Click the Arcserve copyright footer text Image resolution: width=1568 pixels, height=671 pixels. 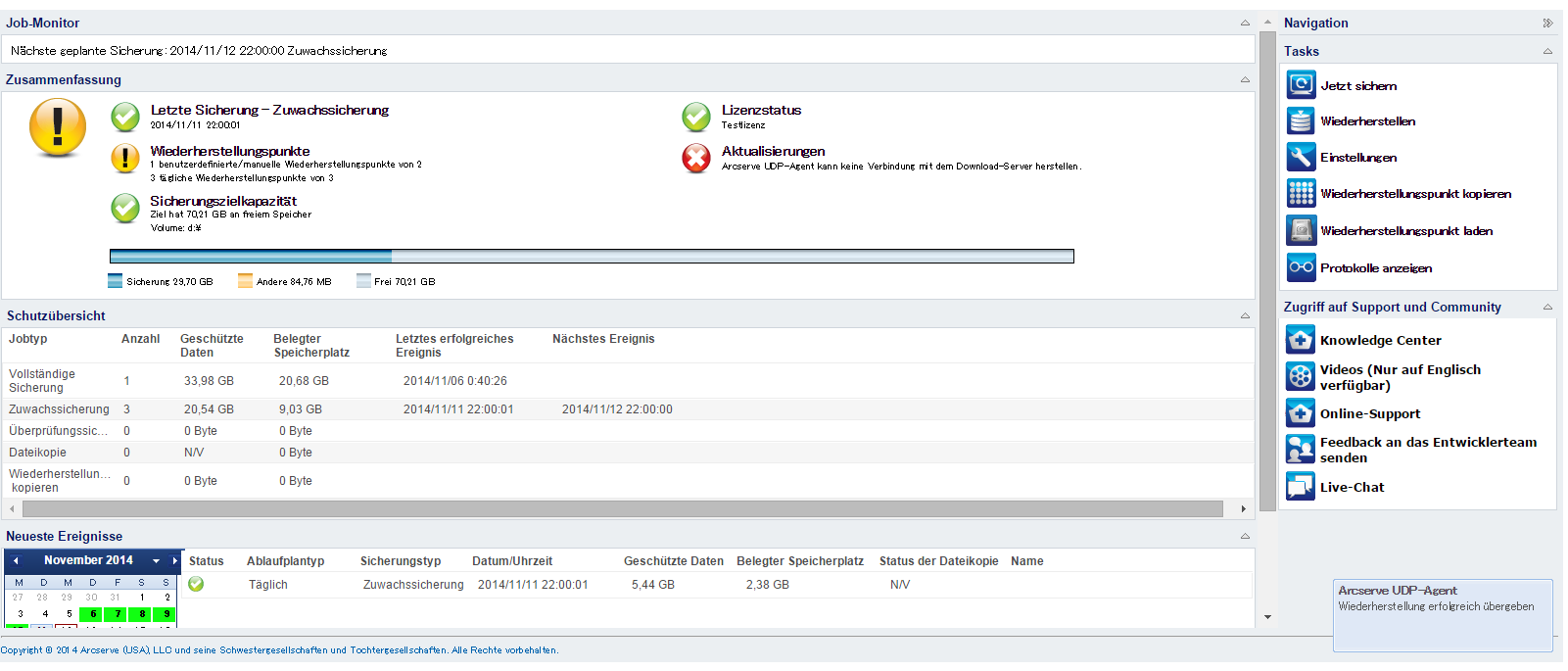pyautogui.click(x=279, y=650)
